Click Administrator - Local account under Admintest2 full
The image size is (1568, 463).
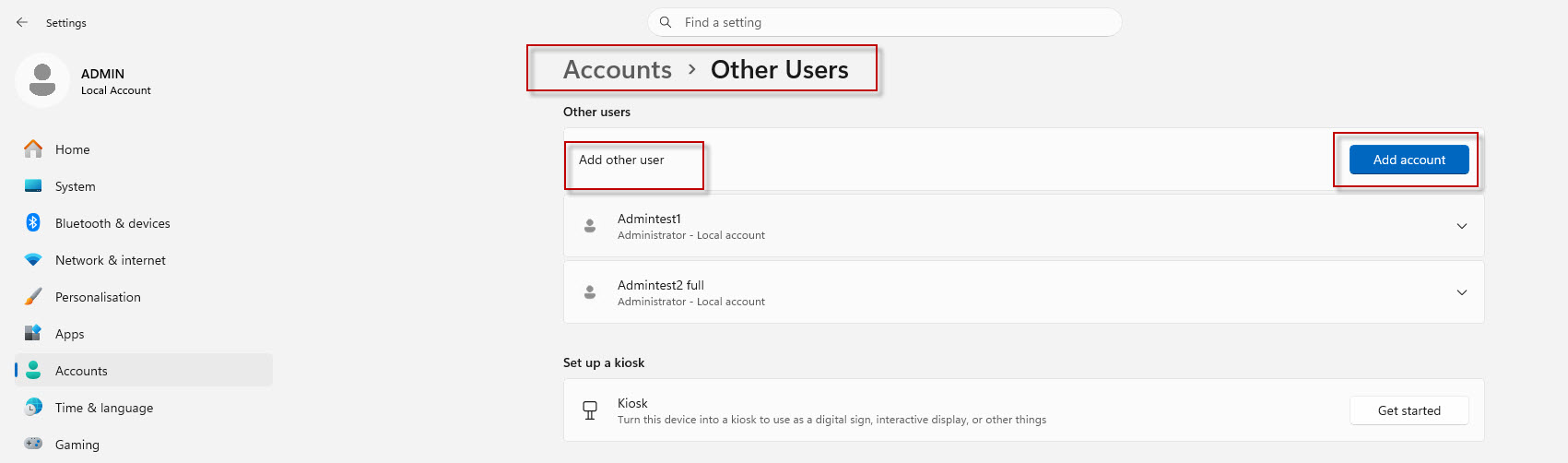691,302
